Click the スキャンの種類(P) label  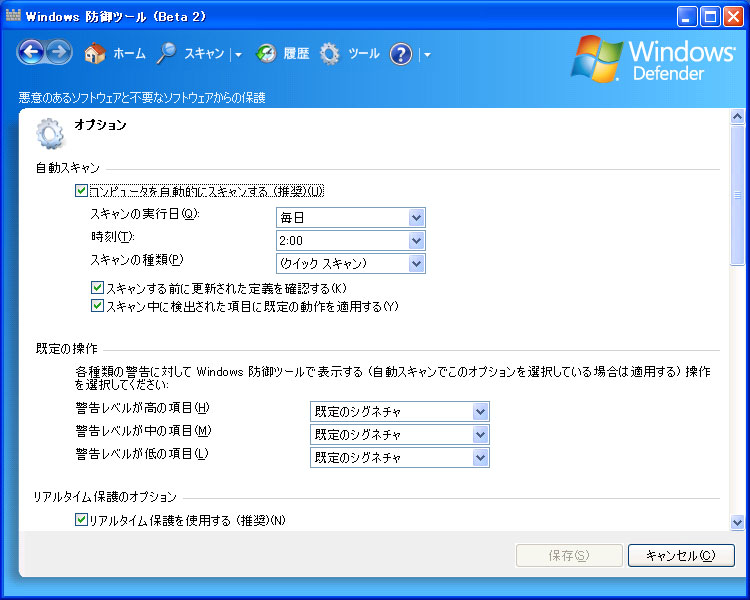[137, 260]
